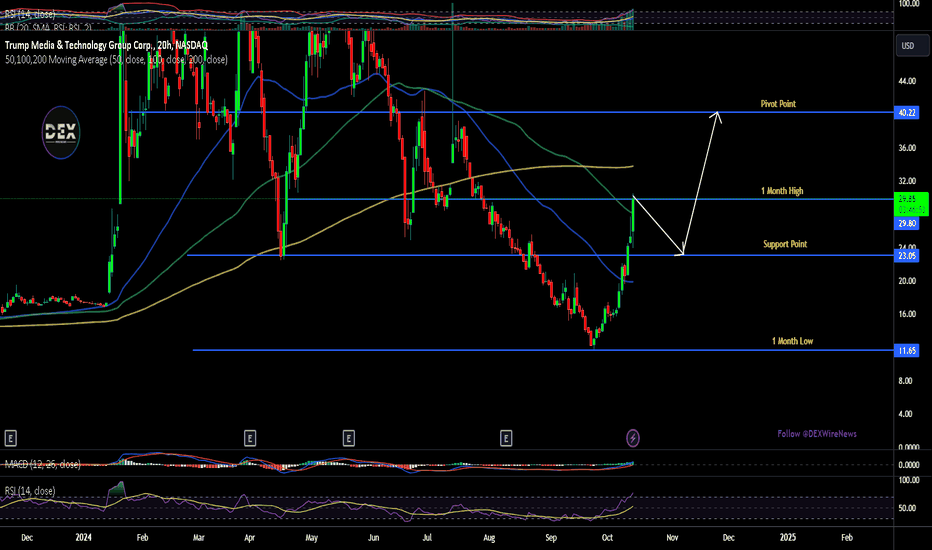
Task: Click the 20.00 price axis value
Action: [x=907, y=281]
